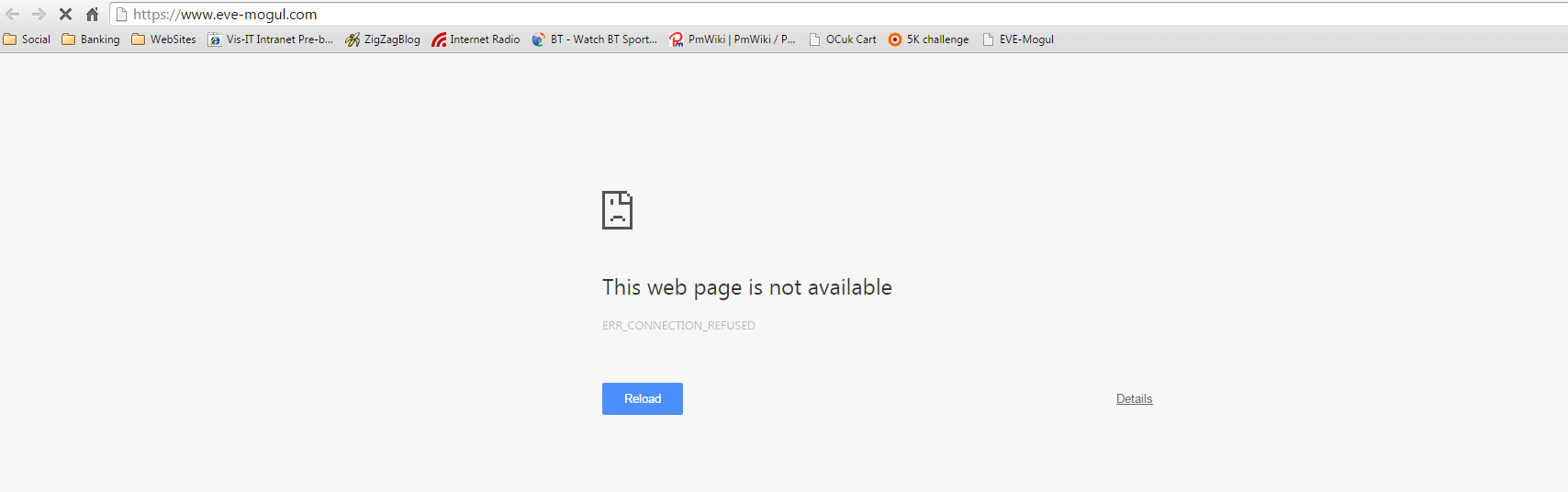Click the browser back arrow
Viewport: 1568px width, 492px height.
click(13, 15)
